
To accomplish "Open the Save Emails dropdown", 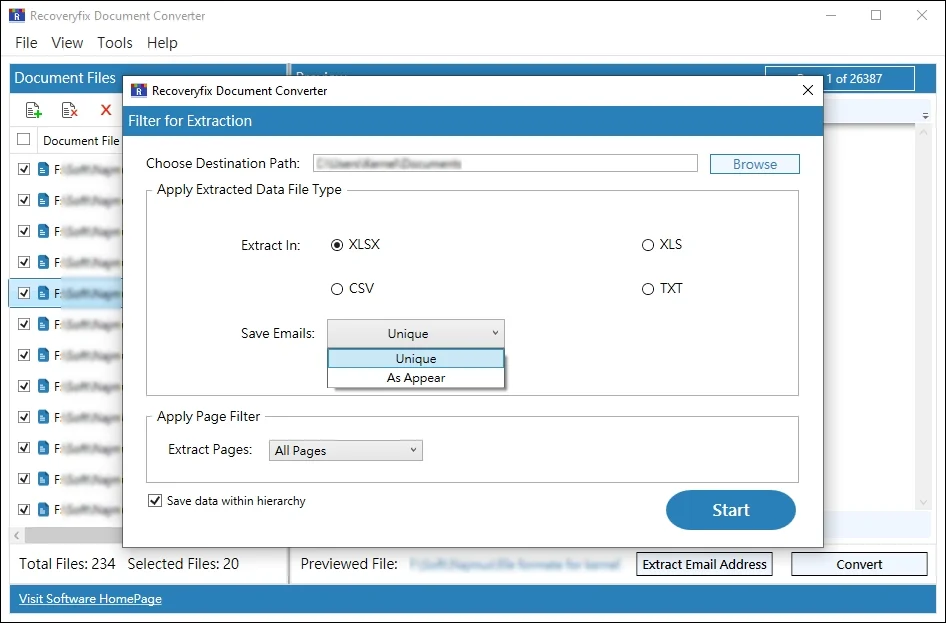I will click(416, 334).
